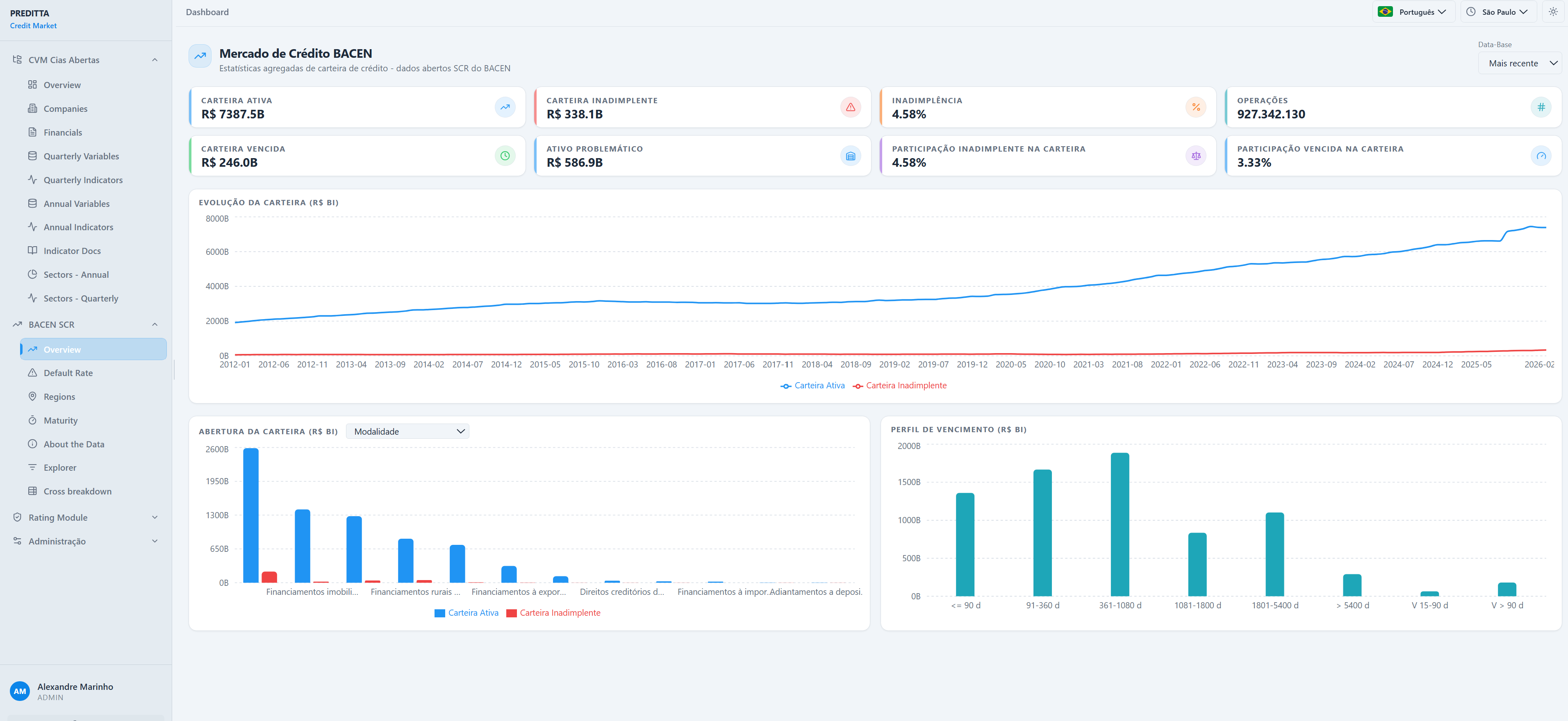Open the Modalidade breakdown dropdown
This screenshot has height=721, width=1568.
tap(407, 431)
